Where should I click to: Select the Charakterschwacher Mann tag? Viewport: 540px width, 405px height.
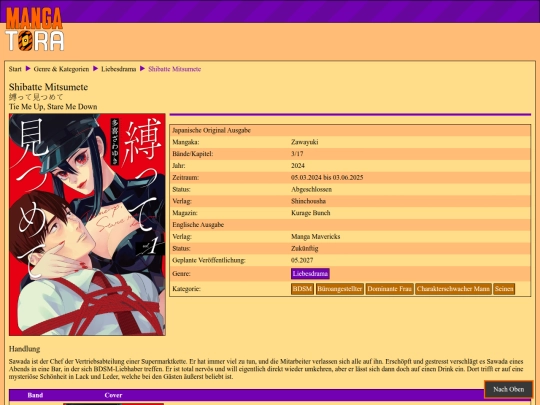tap(453, 289)
